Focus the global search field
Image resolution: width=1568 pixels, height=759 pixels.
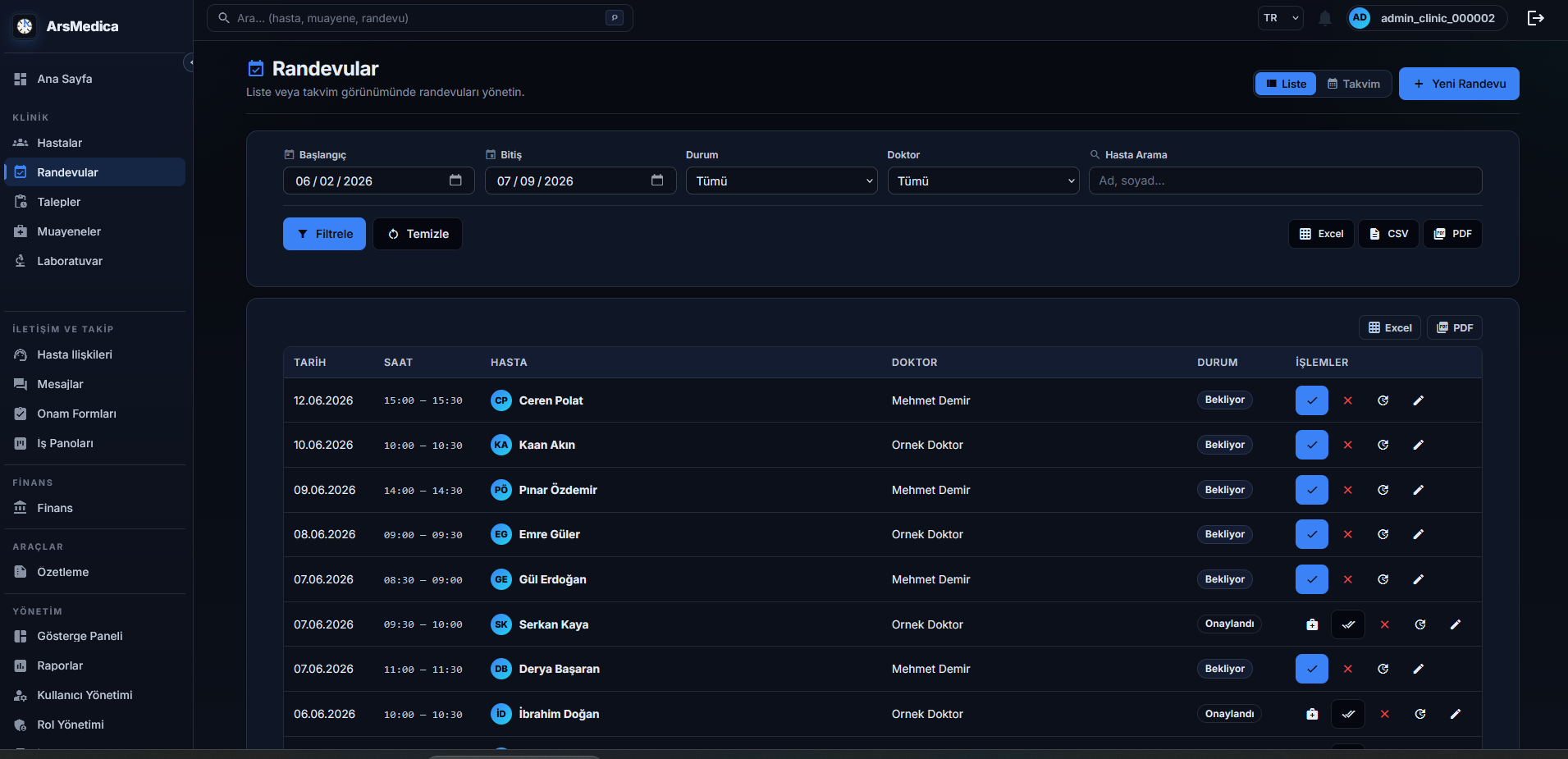point(419,18)
